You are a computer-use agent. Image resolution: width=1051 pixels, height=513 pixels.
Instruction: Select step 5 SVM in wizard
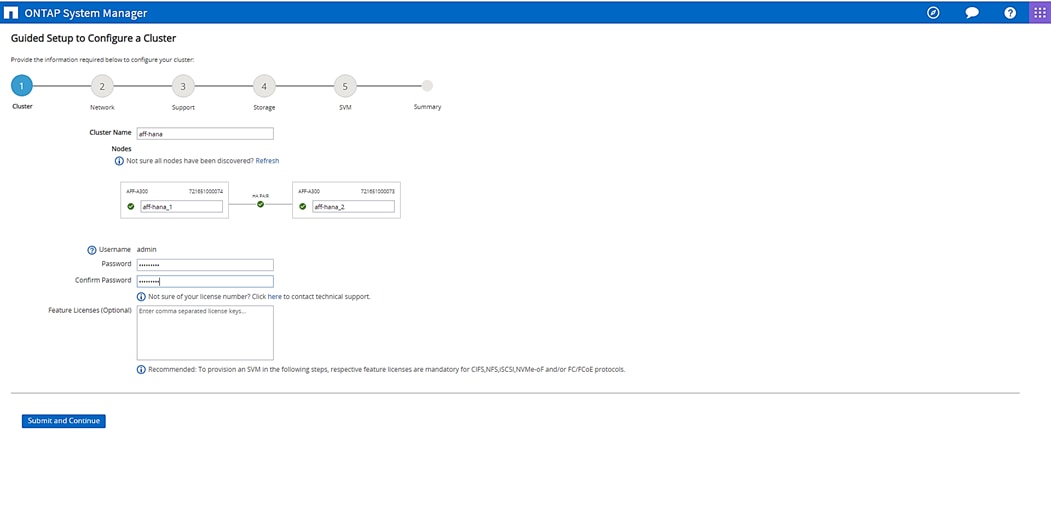click(345, 86)
